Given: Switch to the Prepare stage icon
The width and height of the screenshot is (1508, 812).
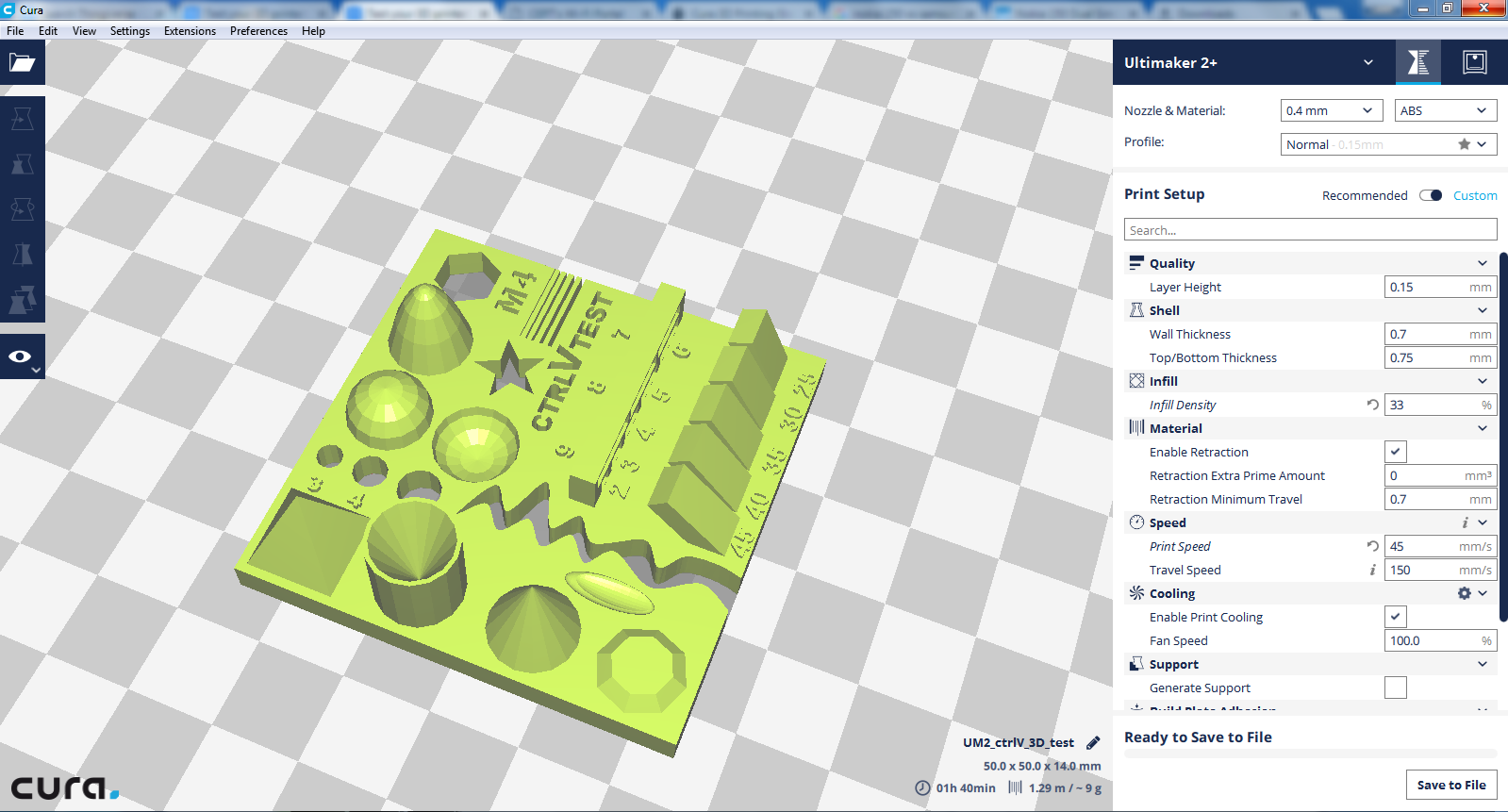Looking at the screenshot, I should pos(1418,62).
